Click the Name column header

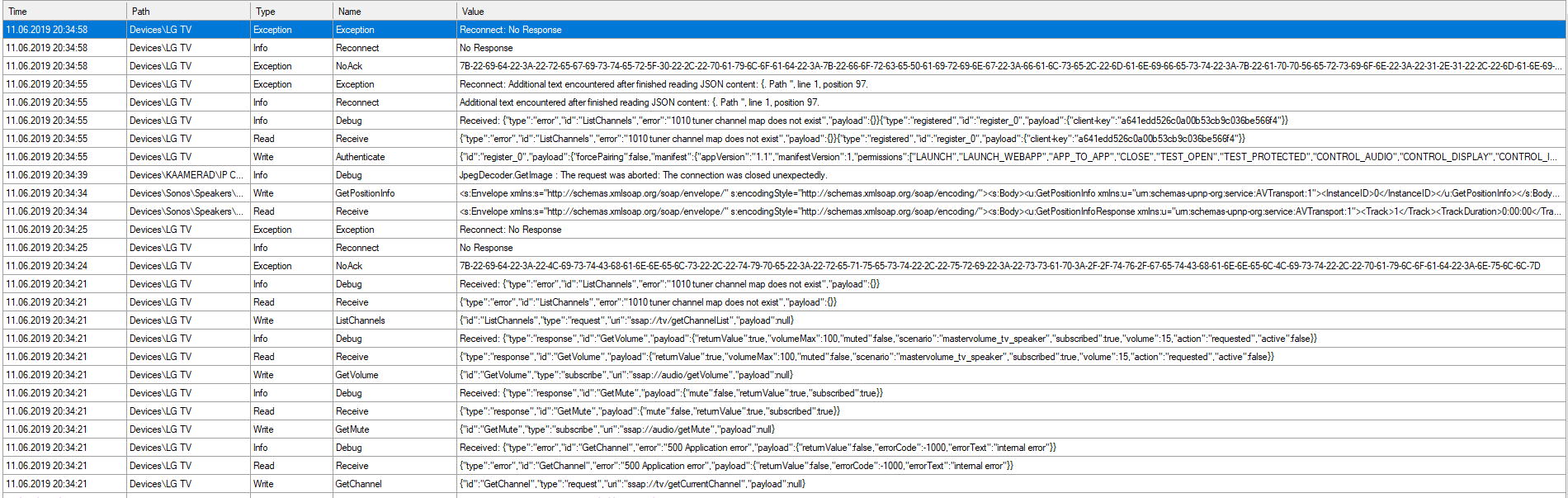(x=394, y=12)
